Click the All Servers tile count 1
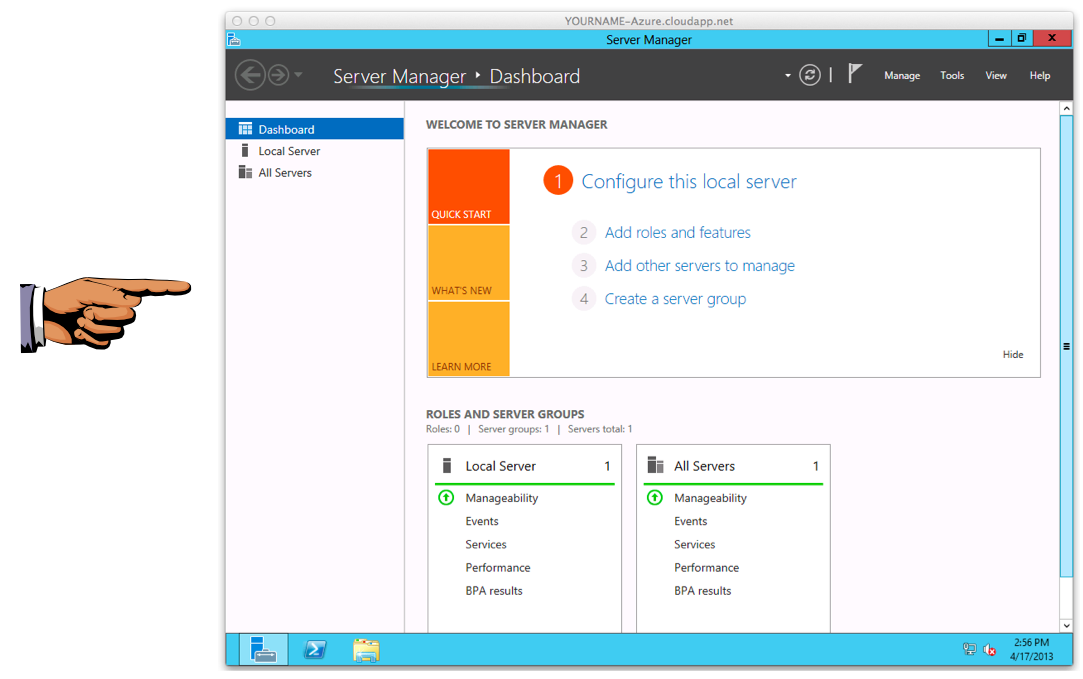Viewport: 1083px width, 679px height. 816,466
